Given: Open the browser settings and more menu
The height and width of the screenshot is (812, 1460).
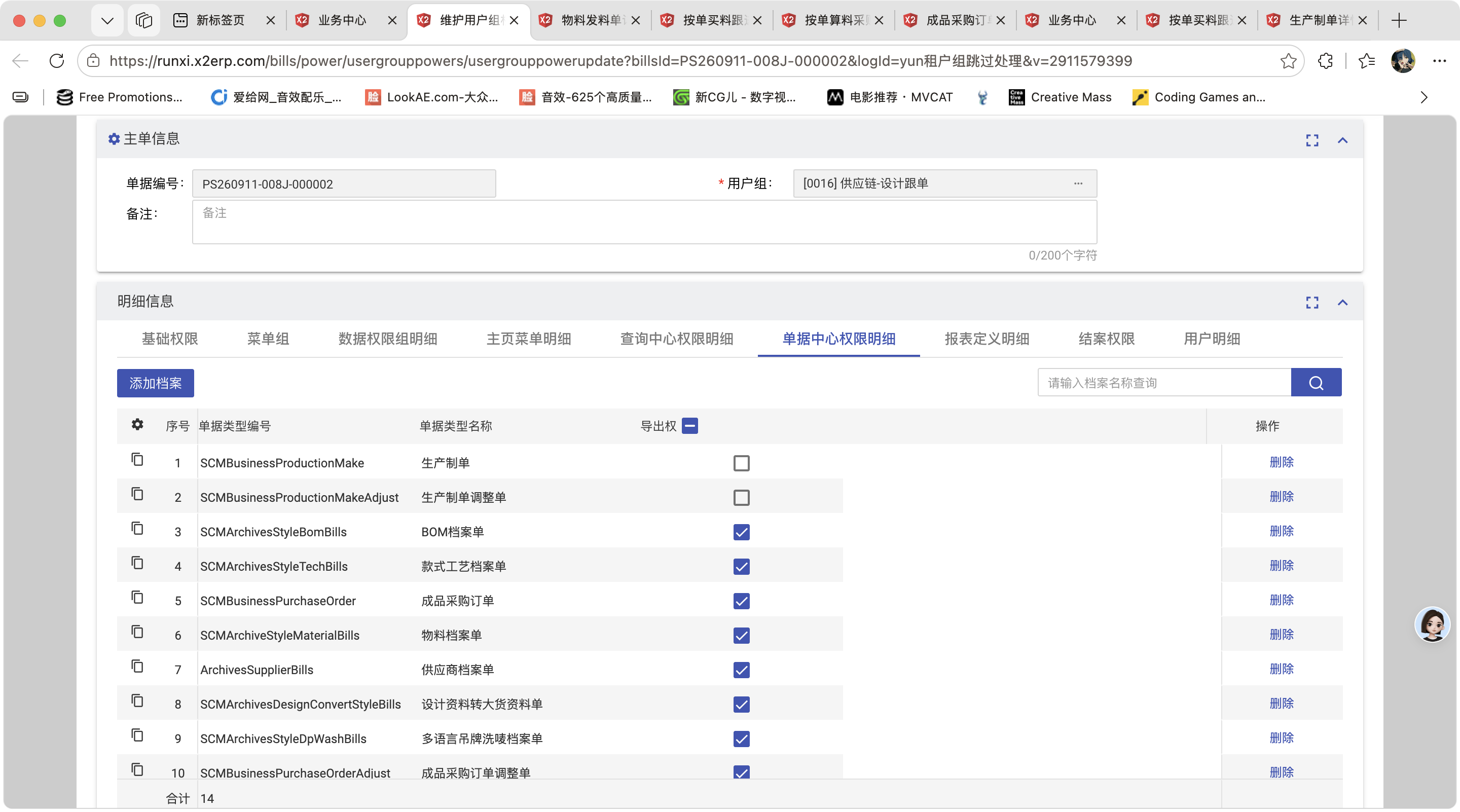Looking at the screenshot, I should [1439, 61].
